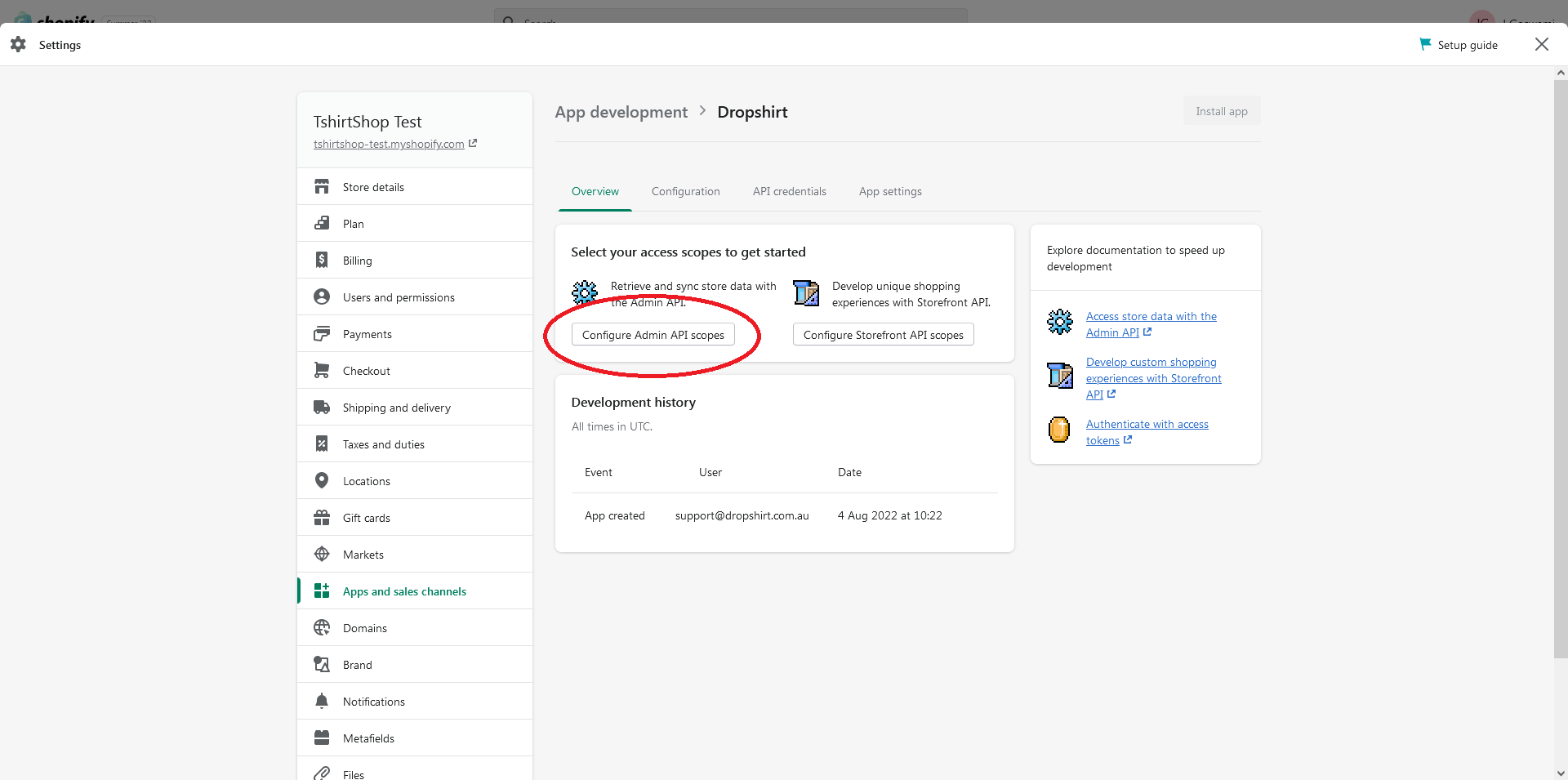Click the TshirtShop Test store name

click(367, 122)
